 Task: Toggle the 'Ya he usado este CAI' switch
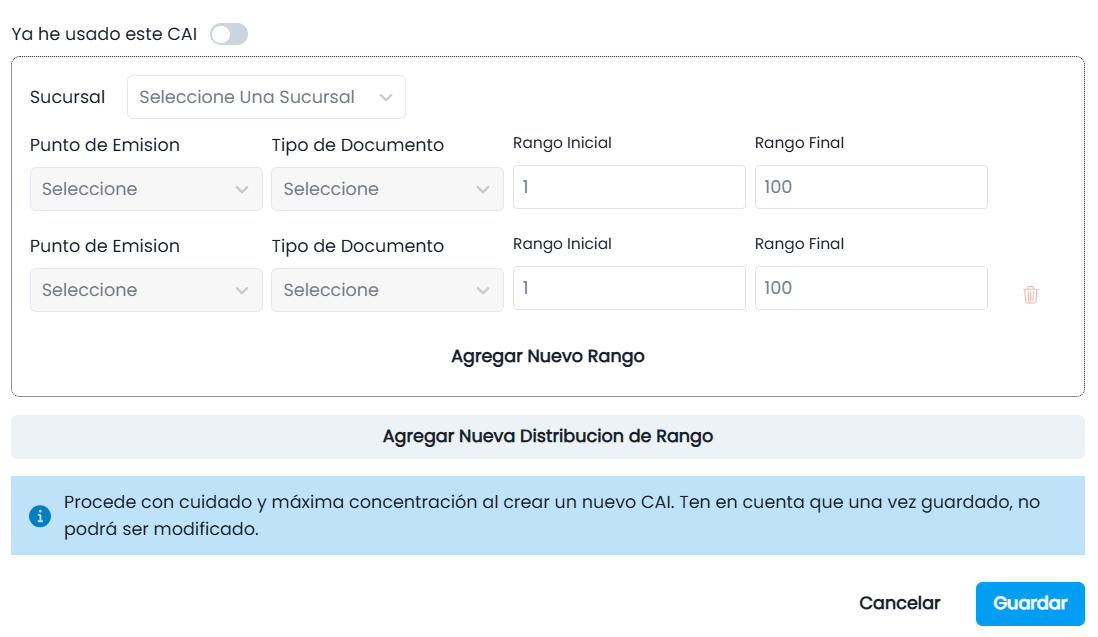pyautogui.click(x=229, y=34)
